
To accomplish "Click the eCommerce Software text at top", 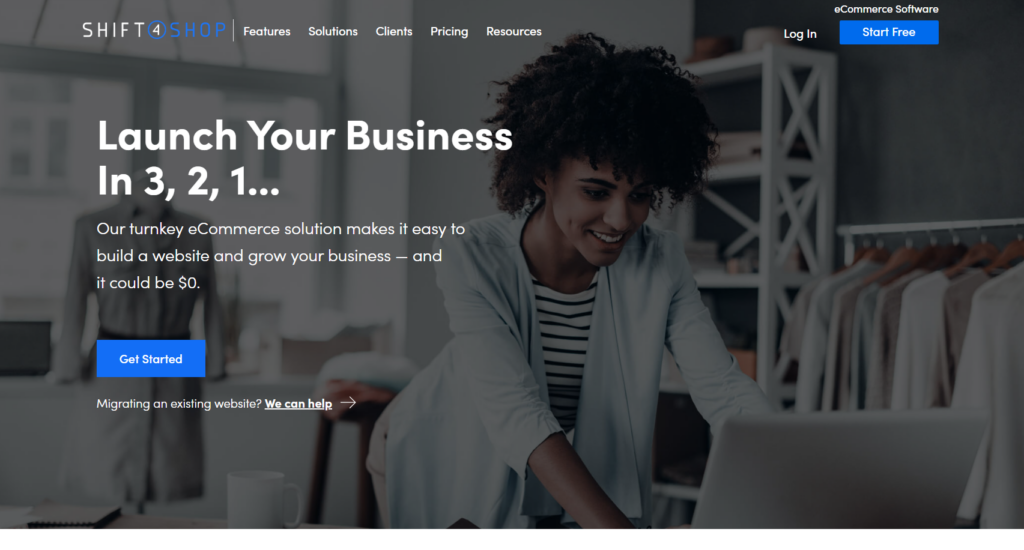I will tap(886, 9).
